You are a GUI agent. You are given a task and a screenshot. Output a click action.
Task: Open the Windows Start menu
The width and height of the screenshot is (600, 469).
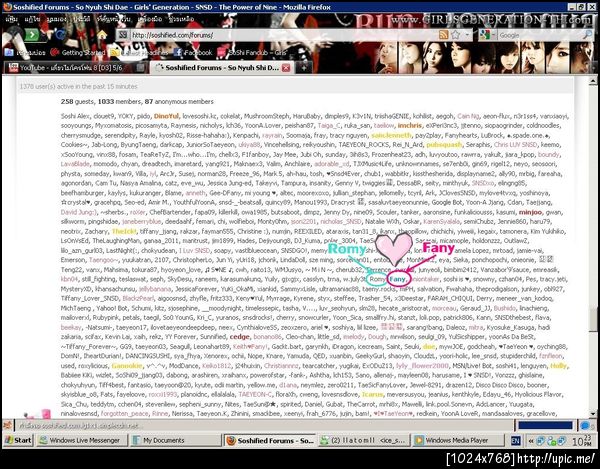pyautogui.click(x=18, y=440)
